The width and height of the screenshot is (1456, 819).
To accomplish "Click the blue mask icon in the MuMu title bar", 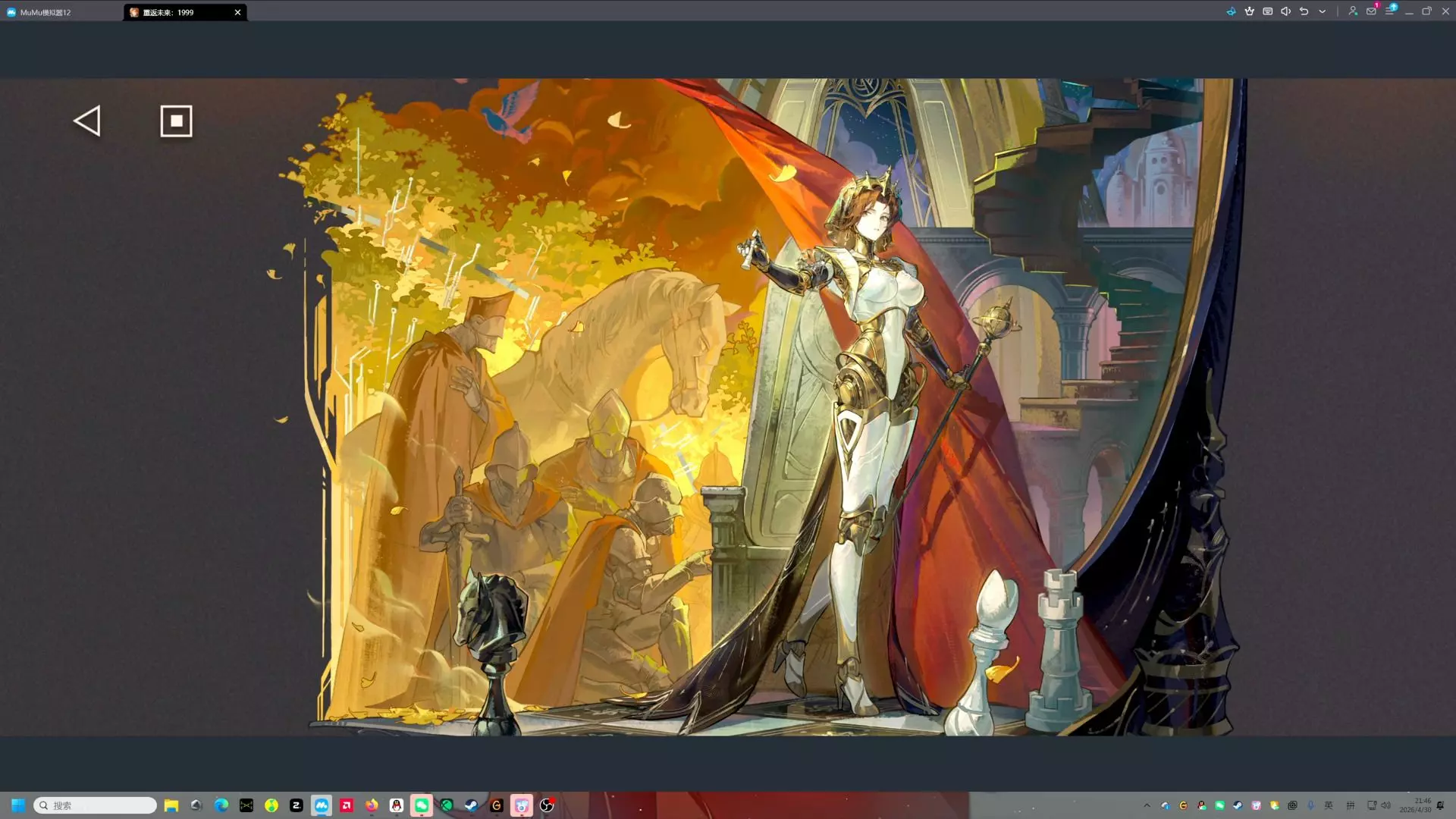I will pyautogui.click(x=1231, y=11).
